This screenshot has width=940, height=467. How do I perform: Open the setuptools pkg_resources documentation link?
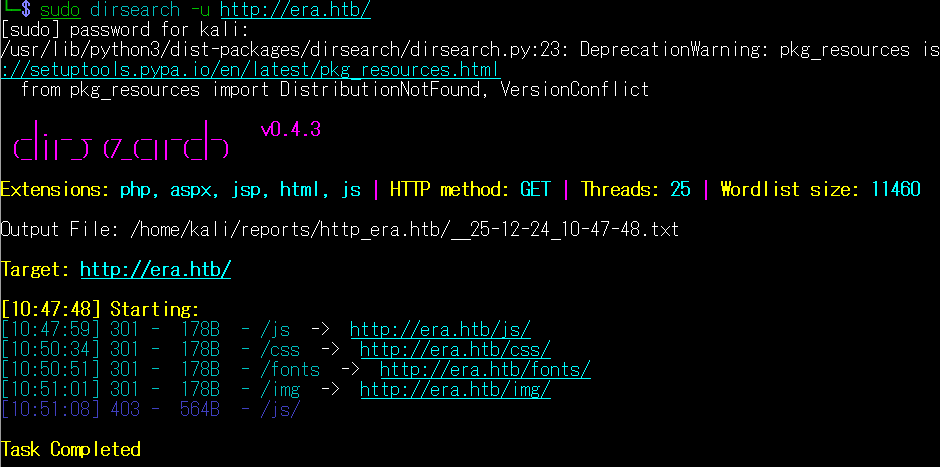[x=250, y=70]
